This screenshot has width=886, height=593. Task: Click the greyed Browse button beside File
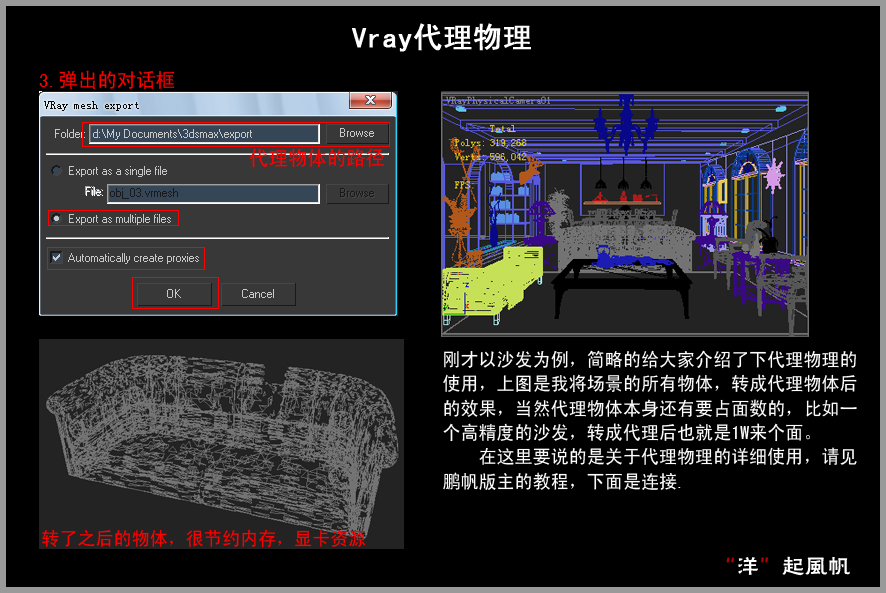pos(357,193)
